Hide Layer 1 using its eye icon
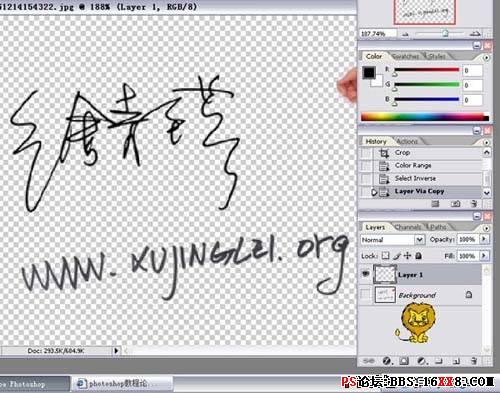 click(x=366, y=274)
